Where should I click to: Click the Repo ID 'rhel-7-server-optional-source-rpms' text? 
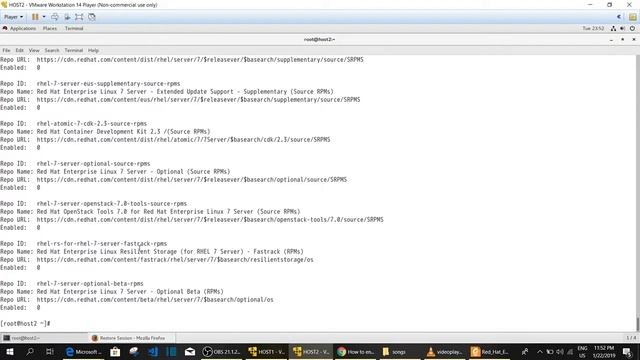pyautogui.click(x=93, y=163)
